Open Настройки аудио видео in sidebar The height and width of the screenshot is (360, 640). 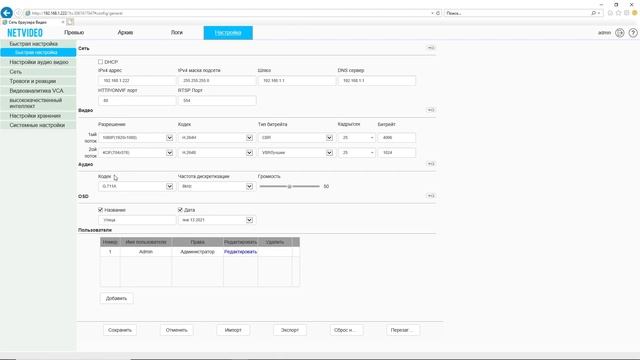[x=38, y=62]
